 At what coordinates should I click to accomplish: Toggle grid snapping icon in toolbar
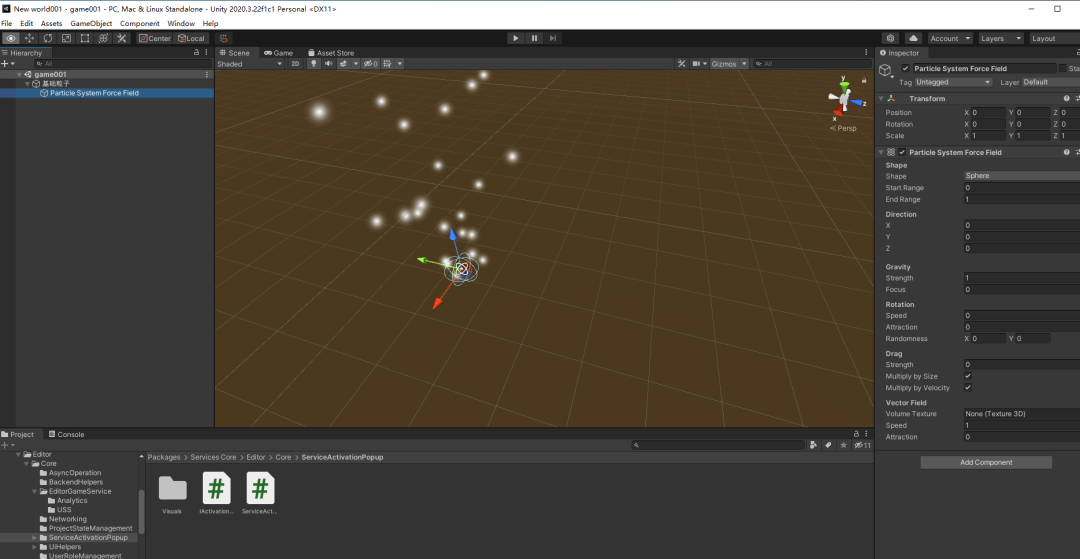223,39
